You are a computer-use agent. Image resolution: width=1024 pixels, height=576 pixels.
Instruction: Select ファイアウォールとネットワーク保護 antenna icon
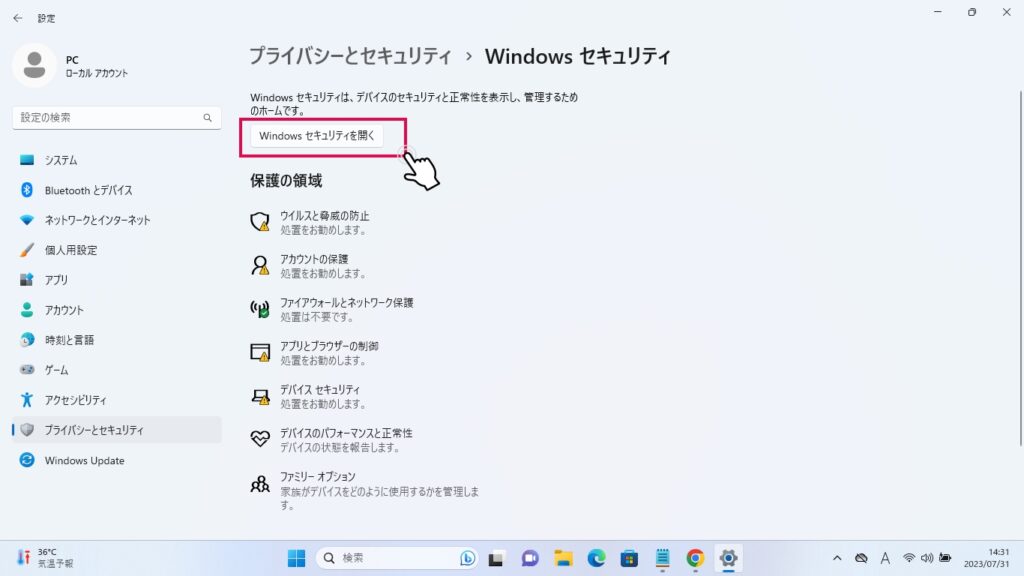(x=260, y=309)
